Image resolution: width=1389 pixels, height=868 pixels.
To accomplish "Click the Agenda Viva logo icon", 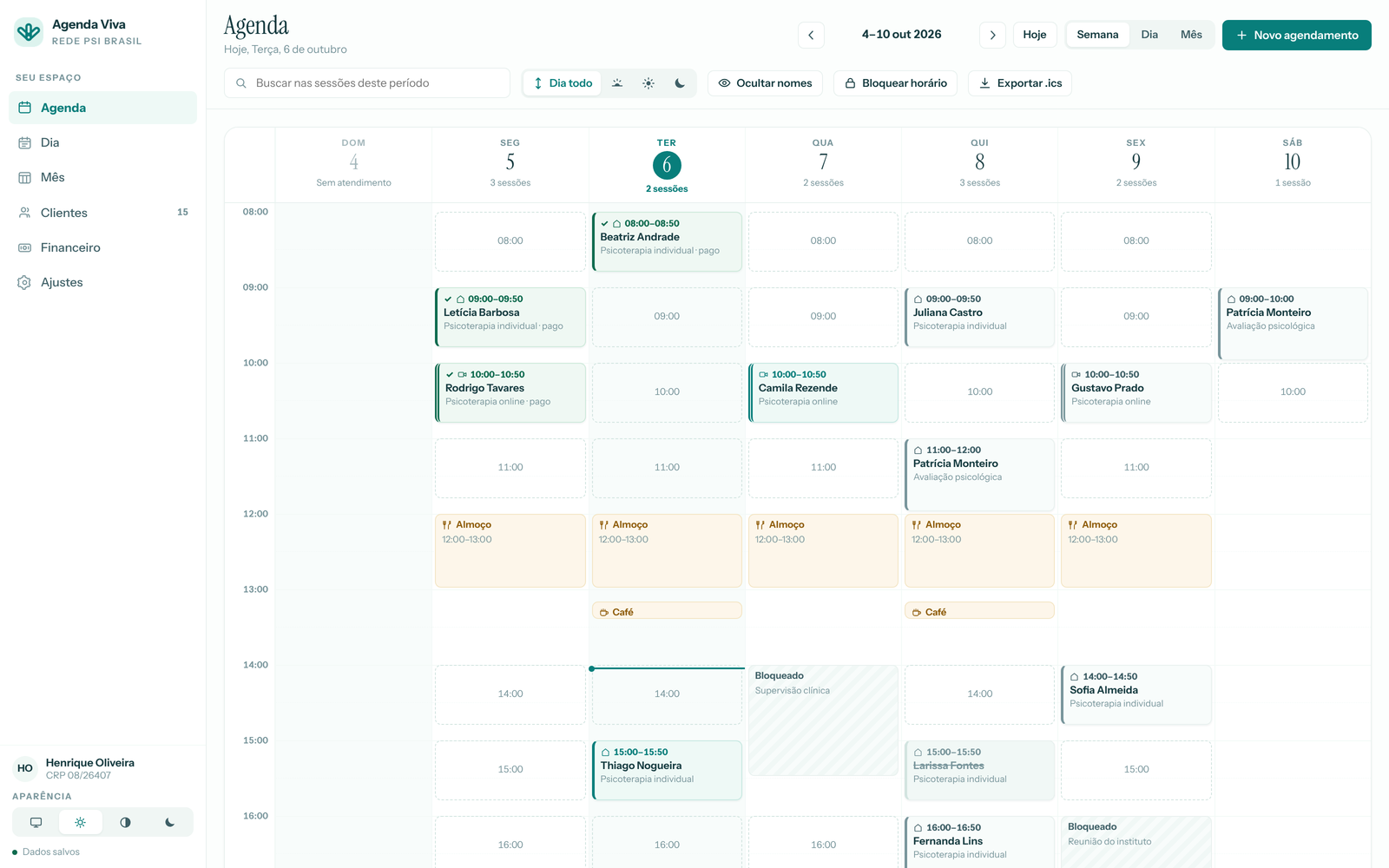I will tap(29, 32).
